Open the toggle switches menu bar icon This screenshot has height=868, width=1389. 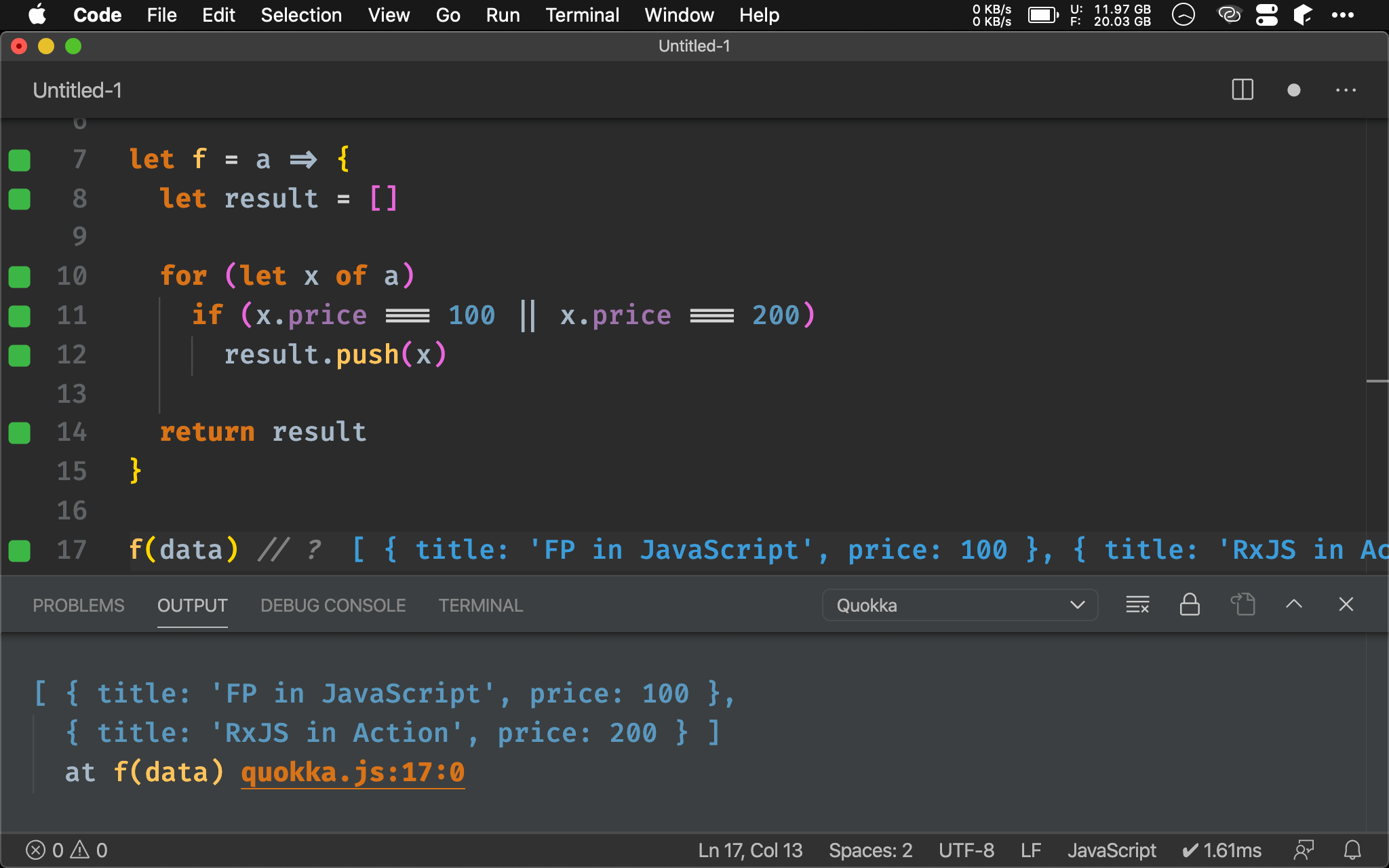1266,15
